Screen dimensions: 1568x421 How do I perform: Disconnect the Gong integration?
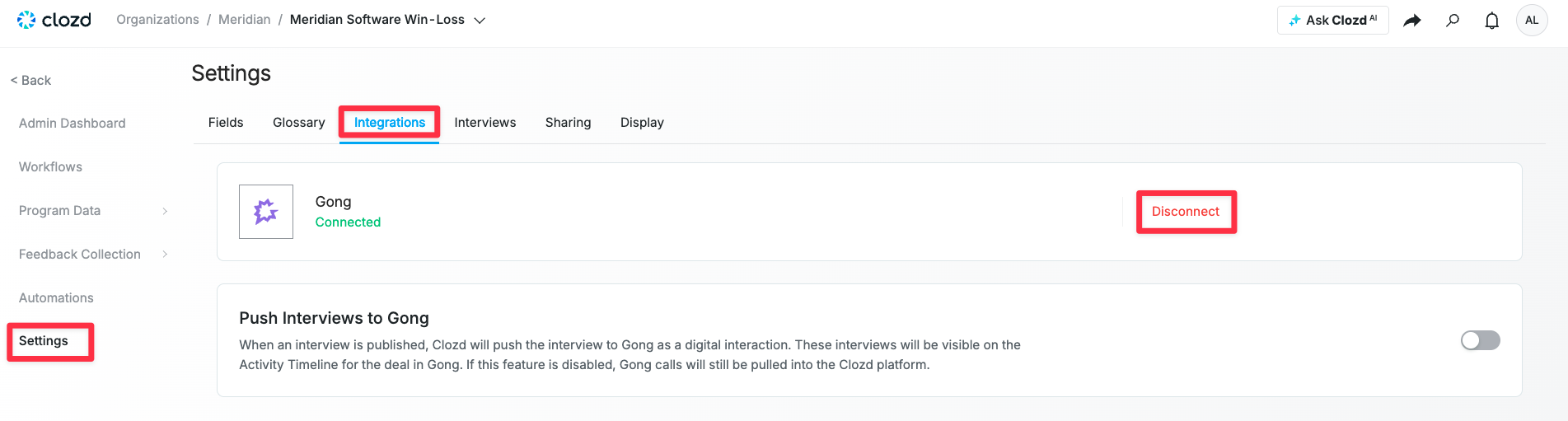(1186, 212)
